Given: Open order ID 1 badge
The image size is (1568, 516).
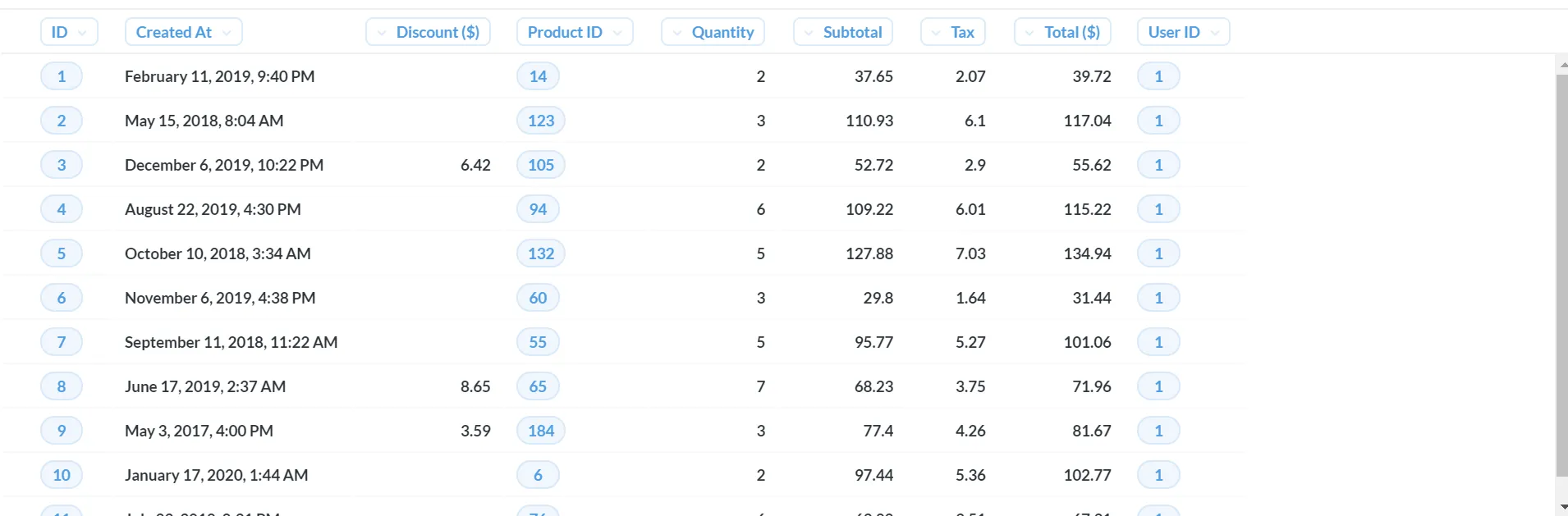Looking at the screenshot, I should 62,76.
